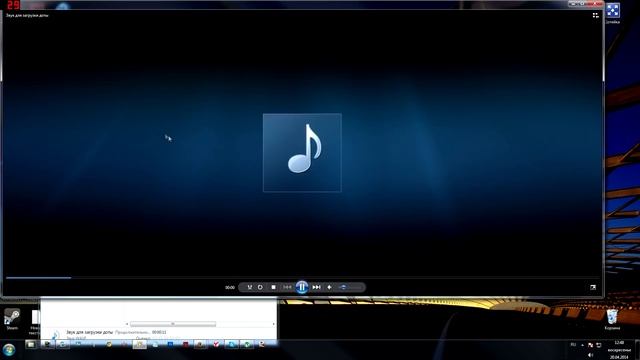
Task: Enter full screen via bottom-right icon
Action: pos(593,287)
